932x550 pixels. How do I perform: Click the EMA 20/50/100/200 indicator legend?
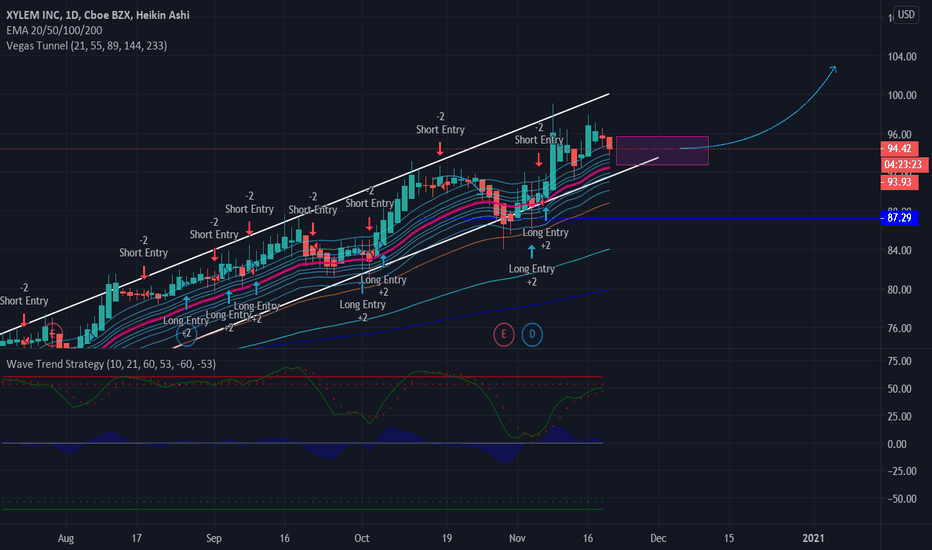coord(54,30)
